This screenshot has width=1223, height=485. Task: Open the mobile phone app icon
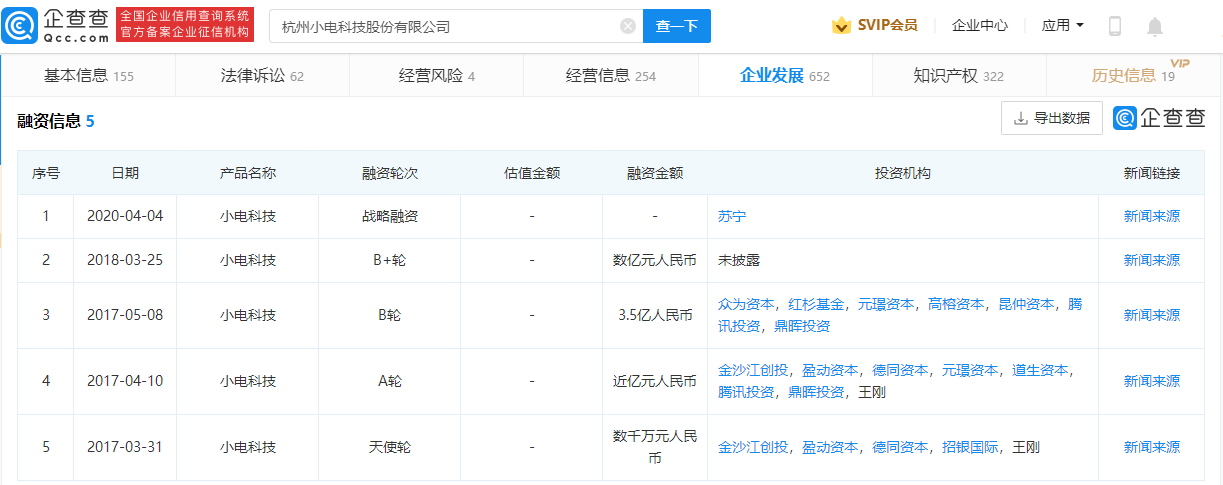1115,26
